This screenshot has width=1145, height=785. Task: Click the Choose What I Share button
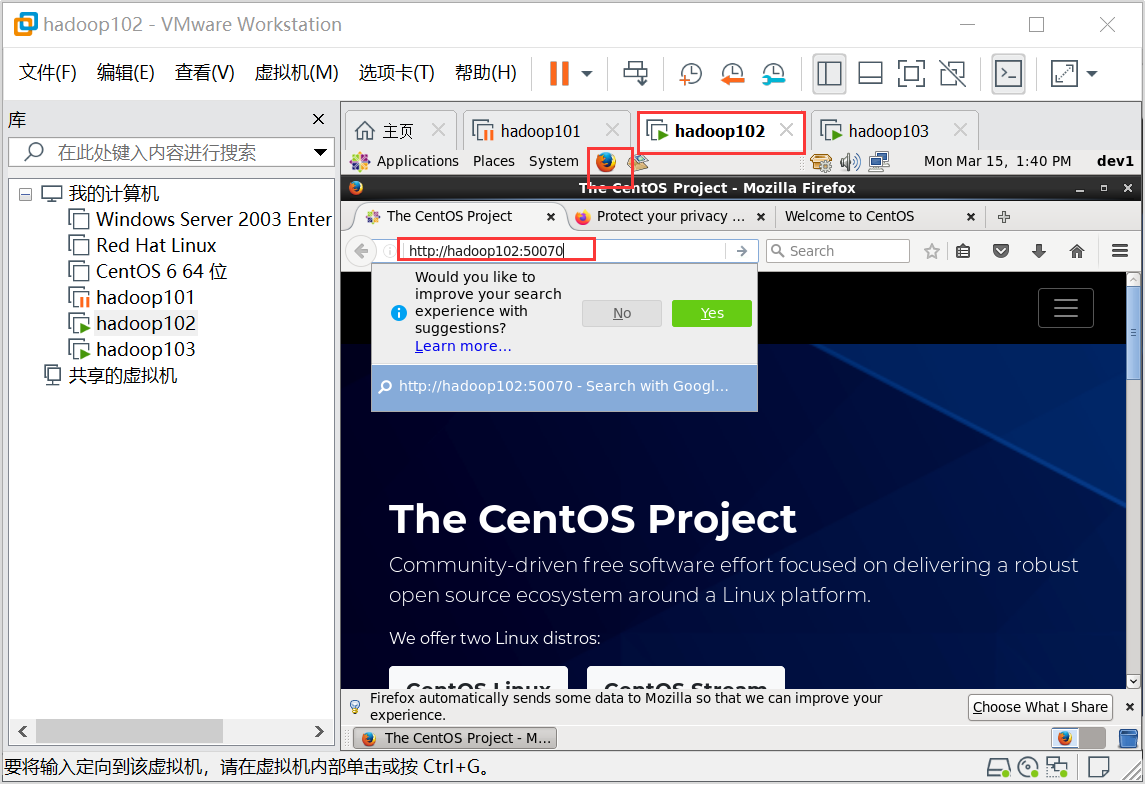coord(1040,707)
